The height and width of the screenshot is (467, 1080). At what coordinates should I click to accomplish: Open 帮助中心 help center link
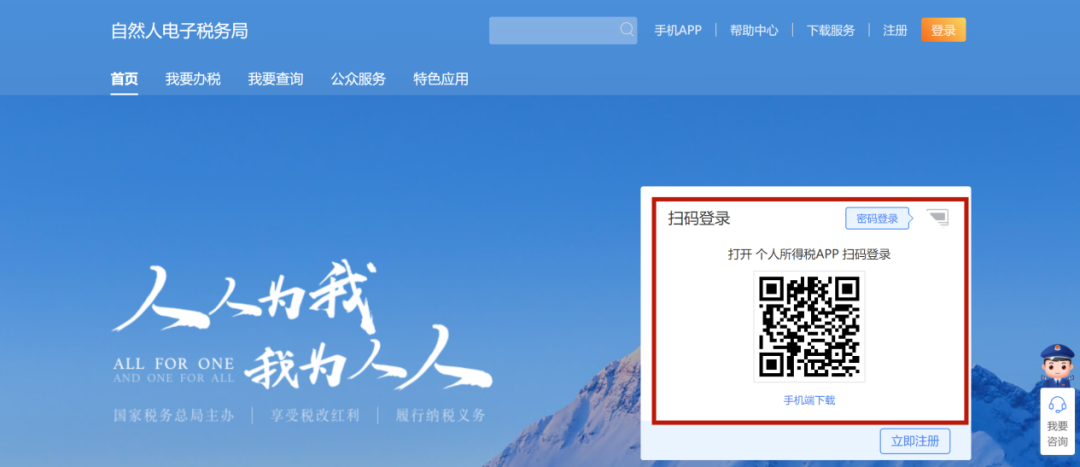754,30
